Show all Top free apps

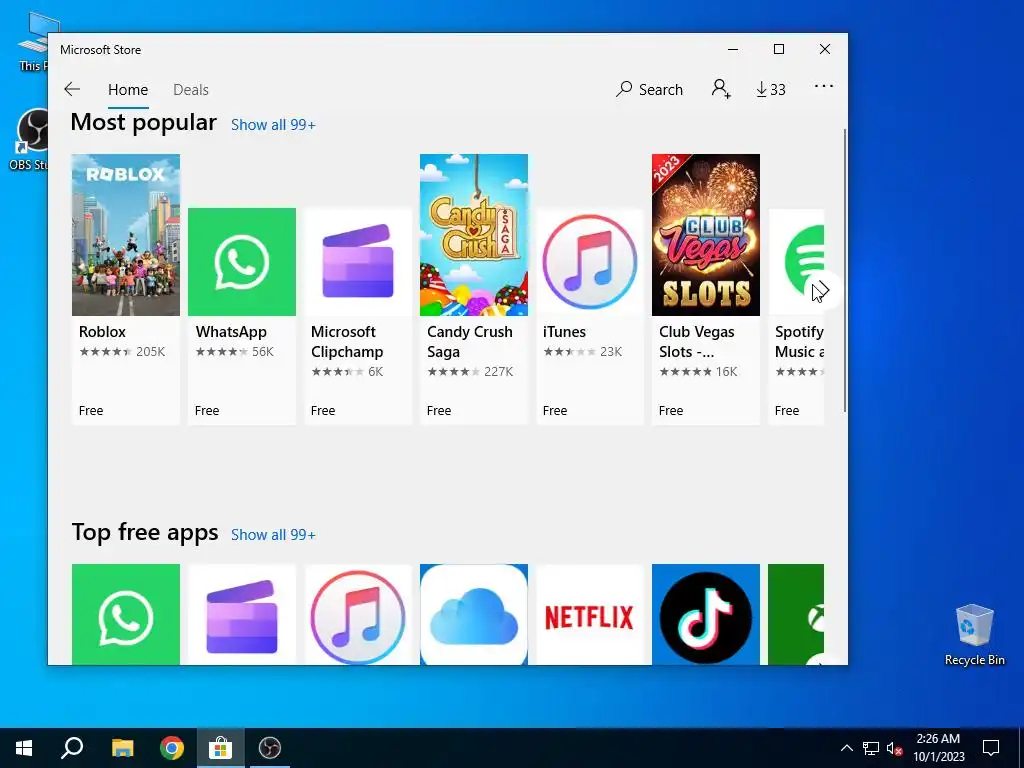(273, 535)
